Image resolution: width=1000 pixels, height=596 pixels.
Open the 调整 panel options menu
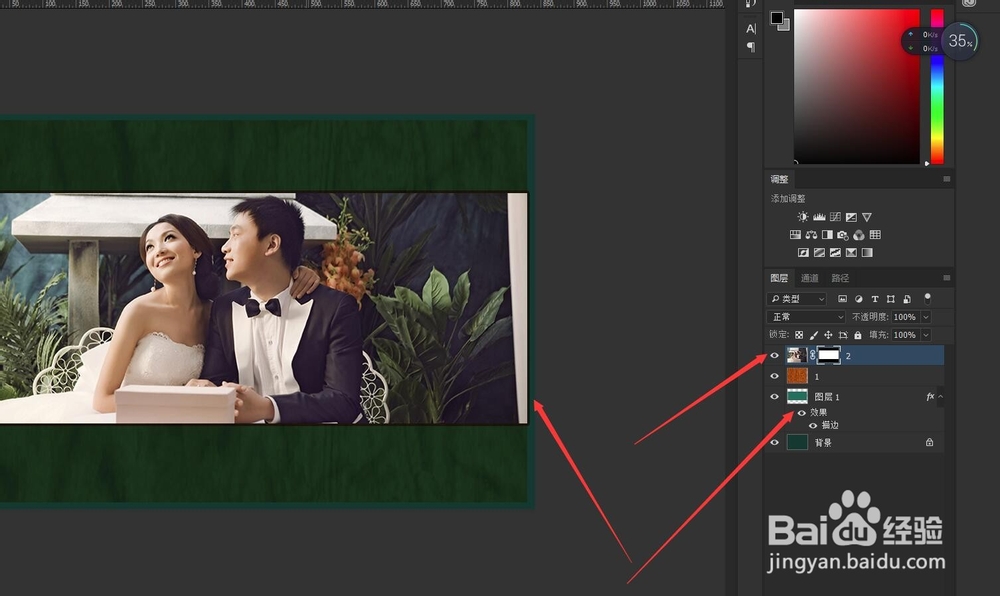click(x=946, y=179)
